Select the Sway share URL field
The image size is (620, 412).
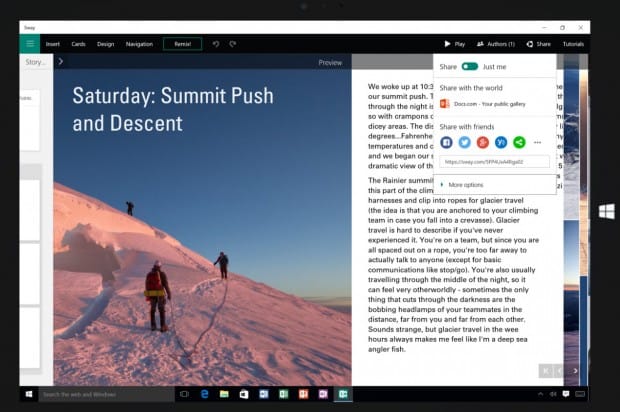tap(494, 162)
